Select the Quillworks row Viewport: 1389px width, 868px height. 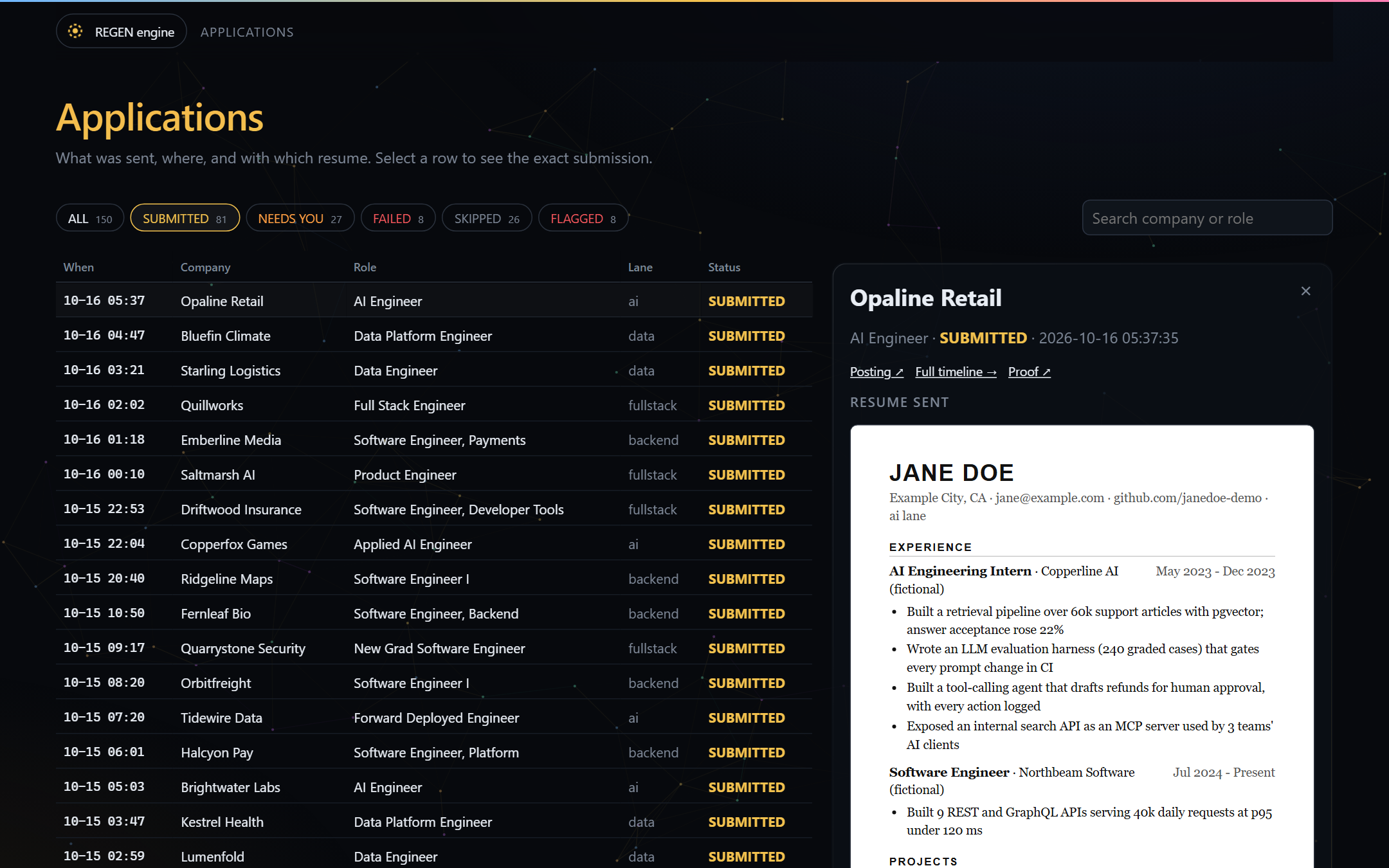click(x=434, y=405)
